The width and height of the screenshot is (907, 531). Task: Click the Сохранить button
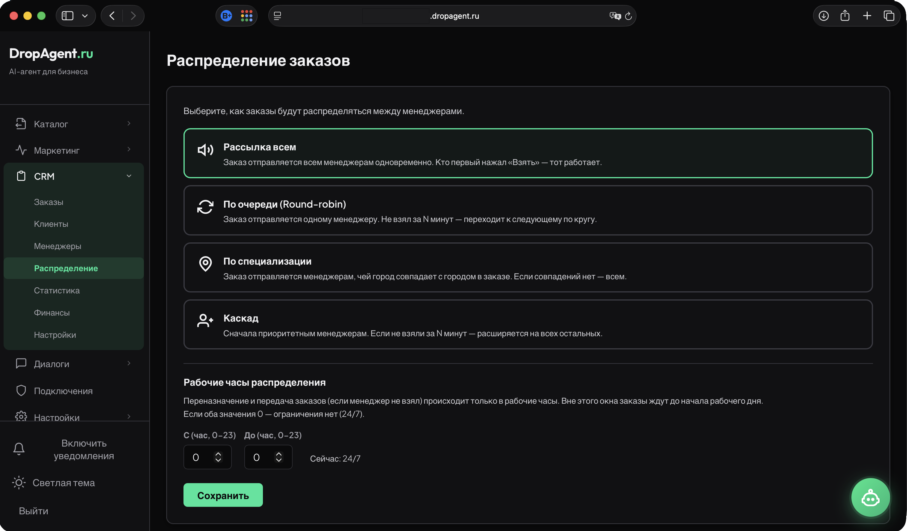(223, 495)
